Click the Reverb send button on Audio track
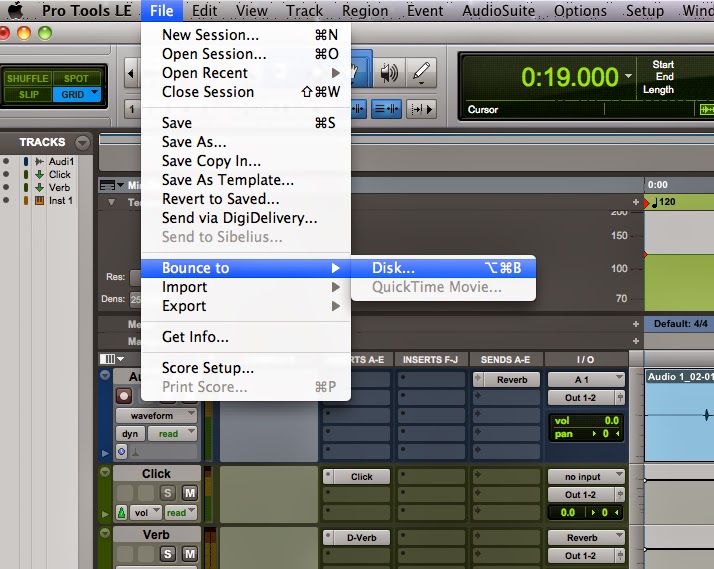 click(x=512, y=380)
